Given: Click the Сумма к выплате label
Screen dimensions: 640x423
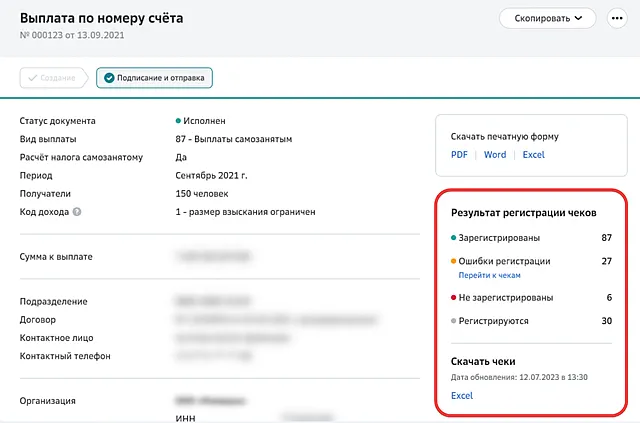Looking at the screenshot, I should click(x=56, y=257).
